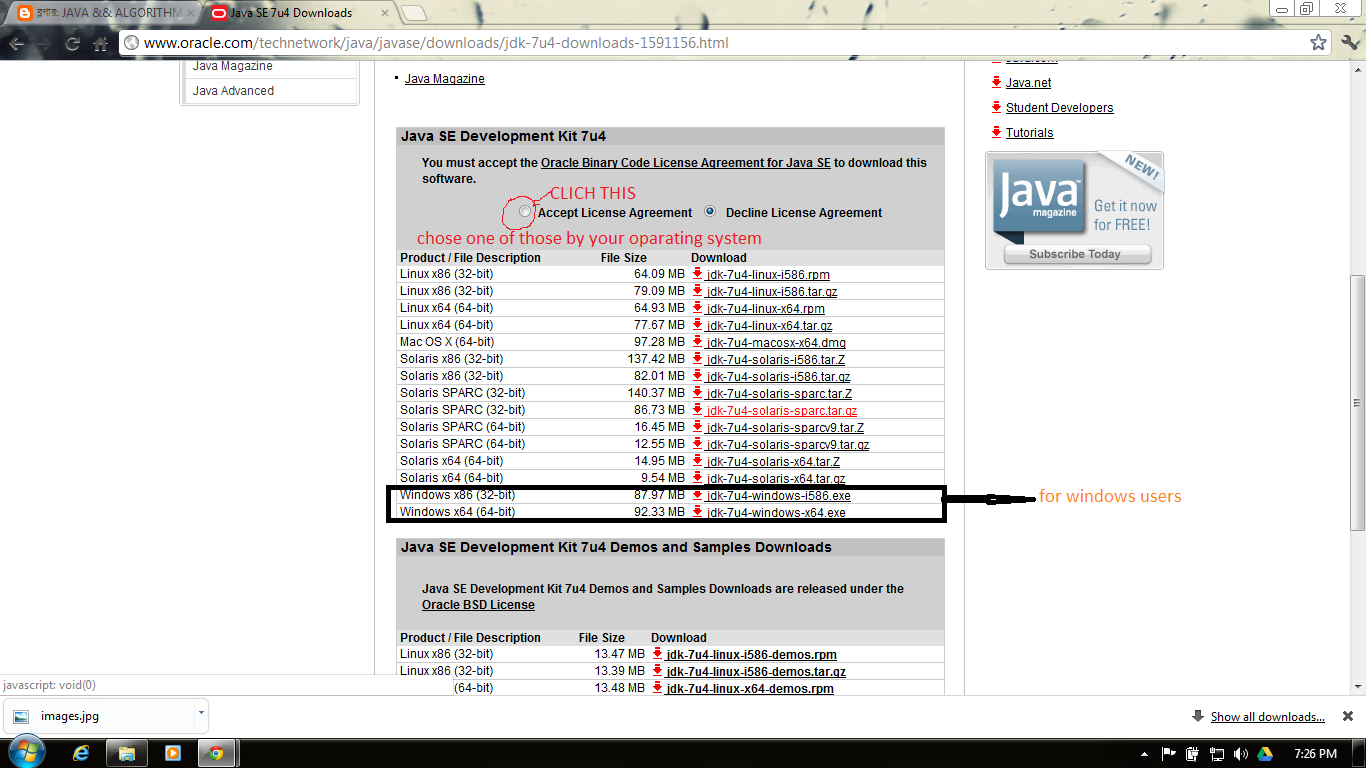Click download arrow icon beside jdk-7u4-solaris-x64.tar.Z

click(x=698, y=461)
